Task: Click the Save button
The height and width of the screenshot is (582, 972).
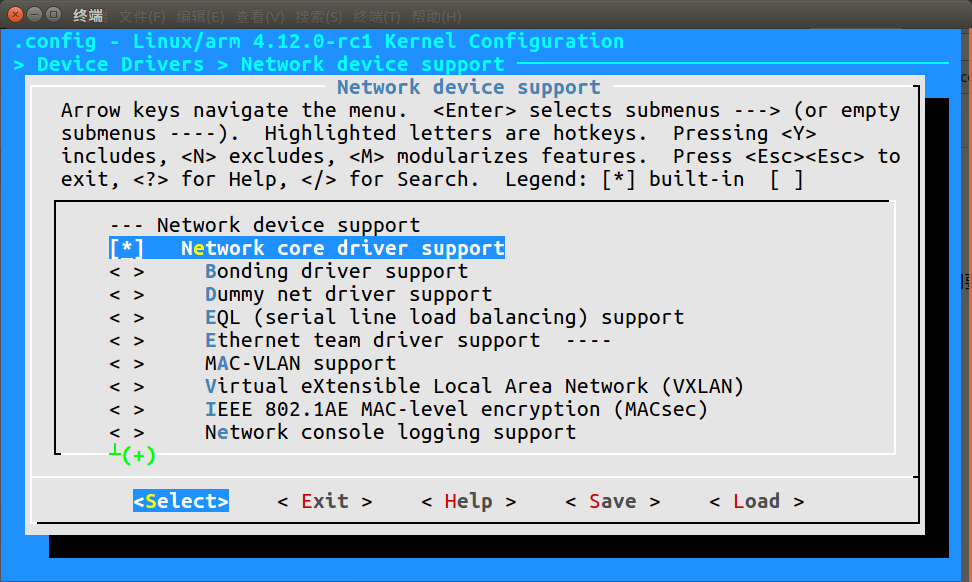Action: tap(612, 501)
